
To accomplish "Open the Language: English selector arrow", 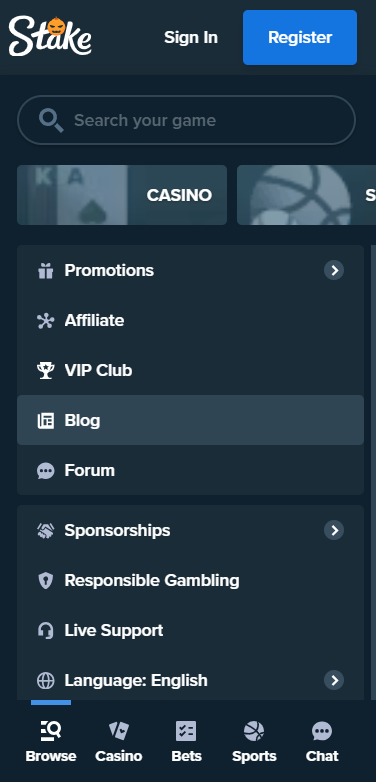I will point(334,680).
